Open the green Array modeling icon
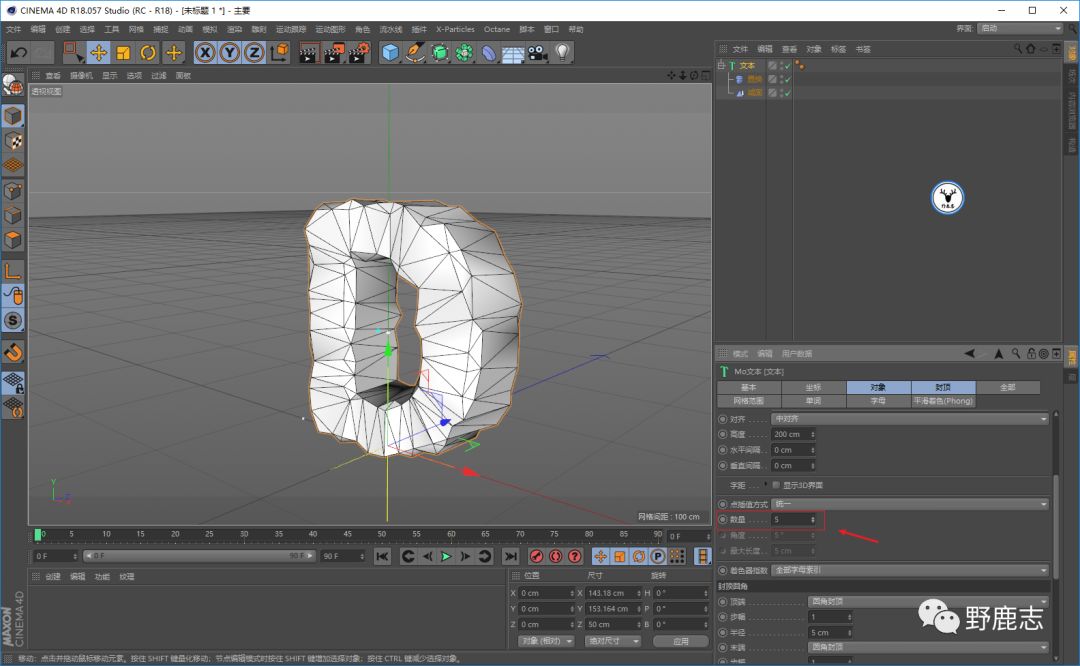This screenshot has width=1080, height=666. pyautogui.click(x=464, y=53)
